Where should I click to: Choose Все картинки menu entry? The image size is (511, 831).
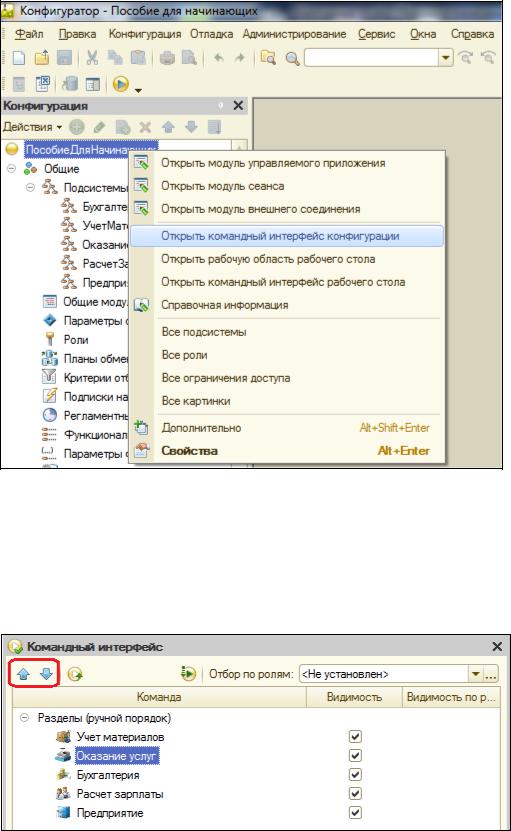287,401
